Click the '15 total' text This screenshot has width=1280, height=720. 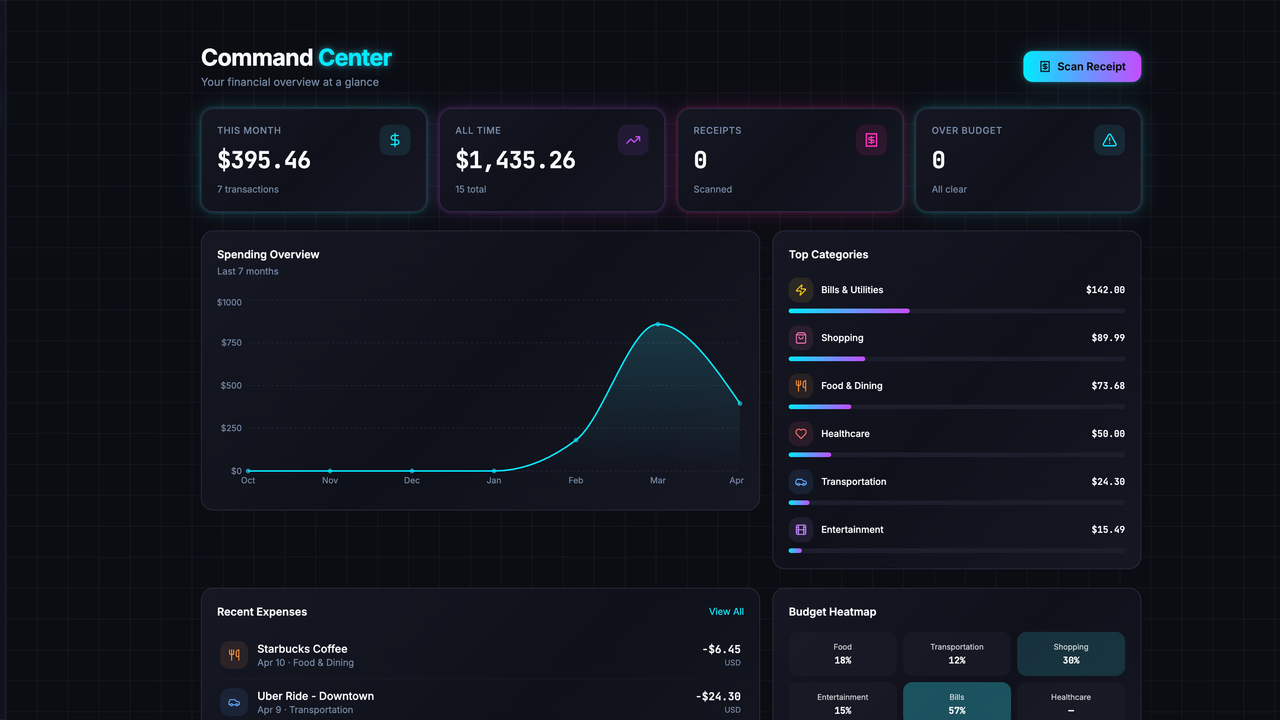coord(471,189)
